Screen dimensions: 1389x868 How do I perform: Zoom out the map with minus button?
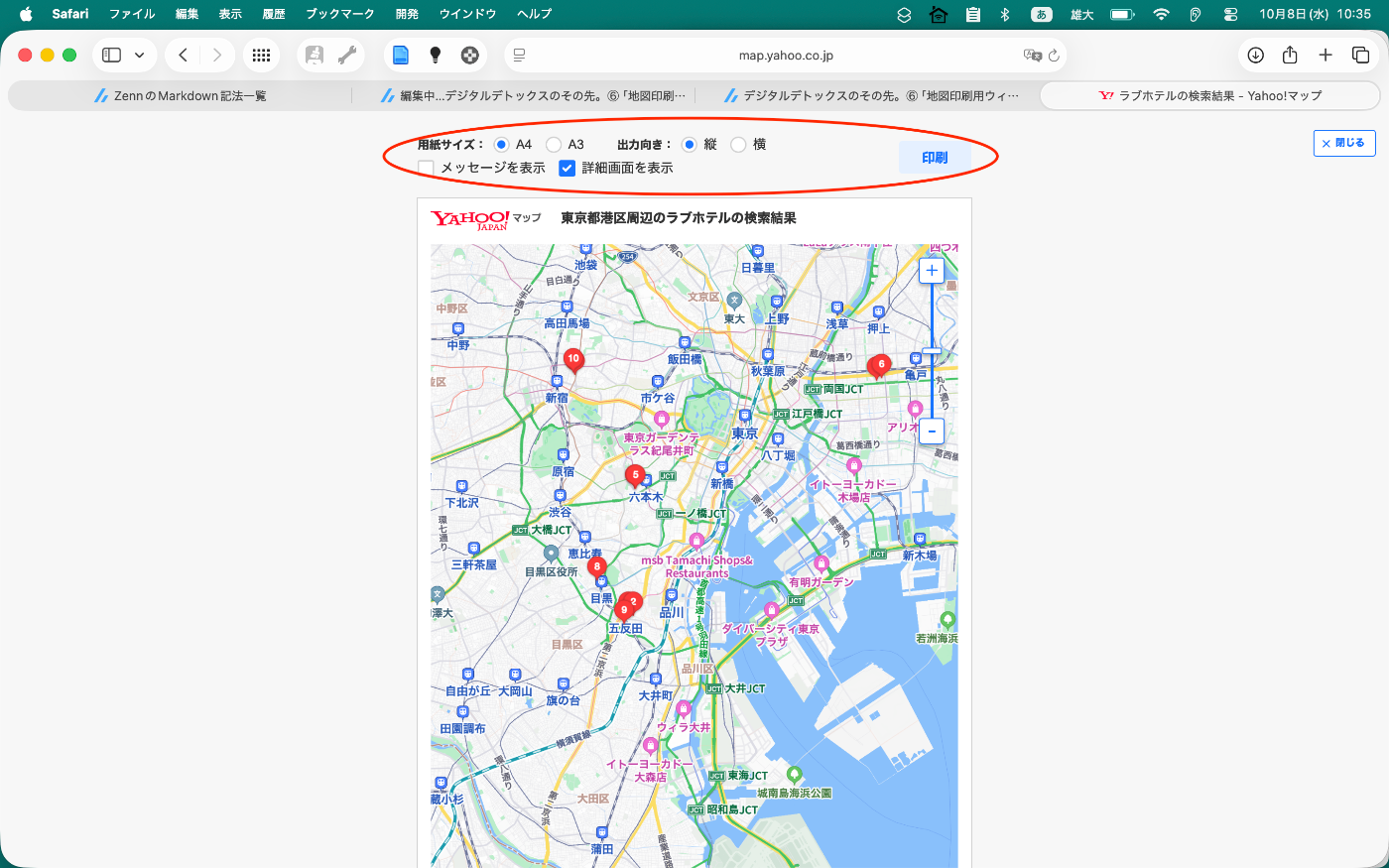pos(932,431)
